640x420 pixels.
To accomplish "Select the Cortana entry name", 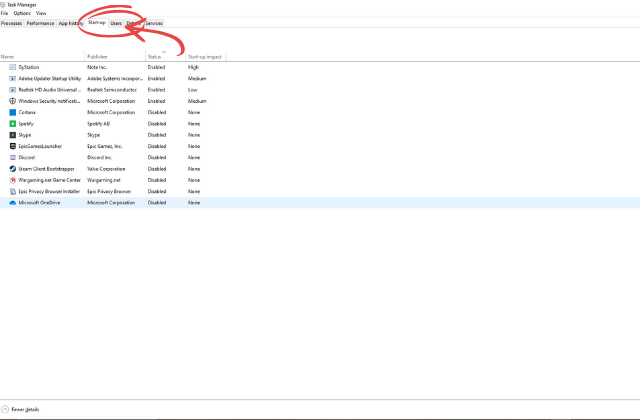I will [27, 112].
